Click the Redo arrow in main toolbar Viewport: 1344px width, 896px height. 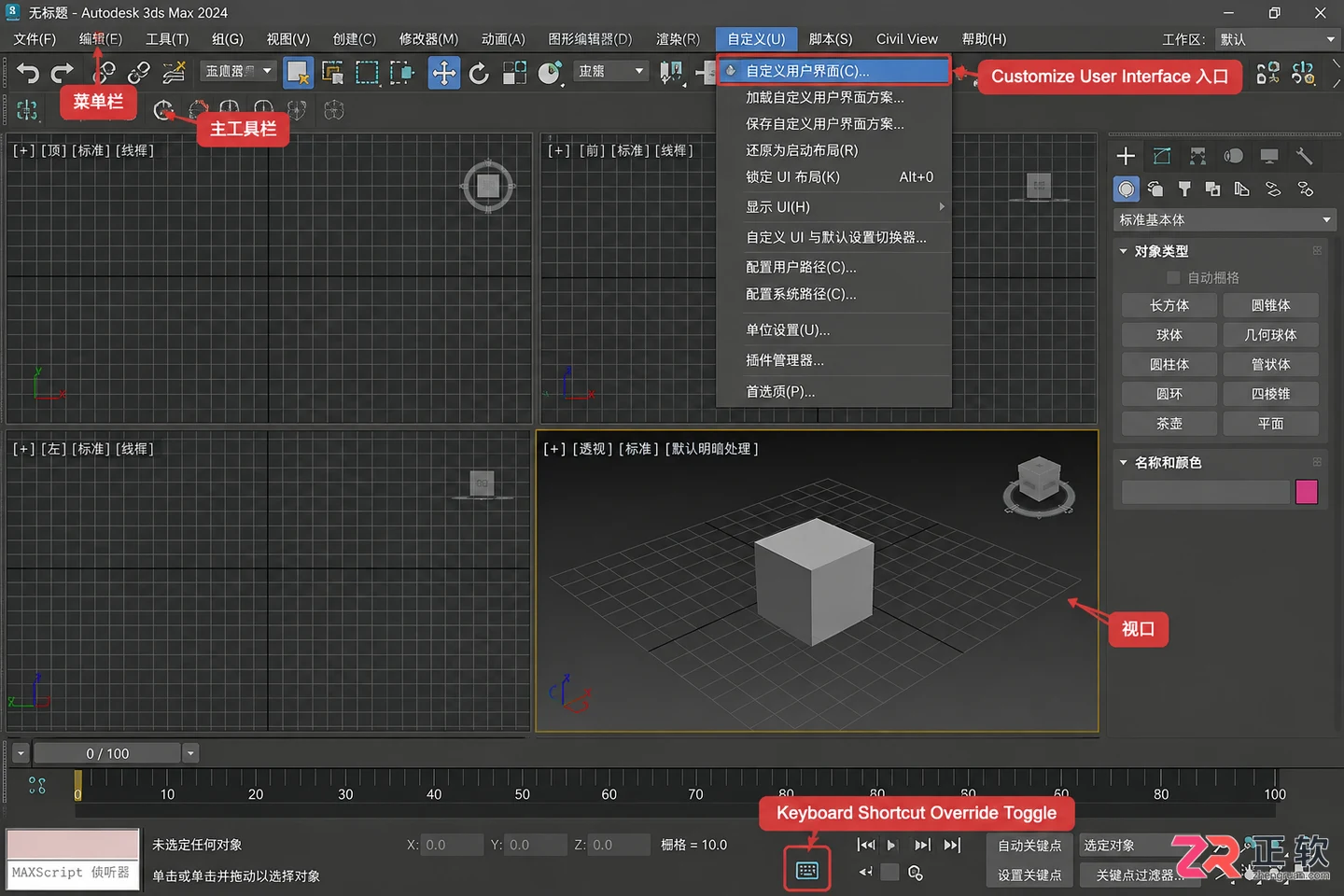tap(63, 72)
